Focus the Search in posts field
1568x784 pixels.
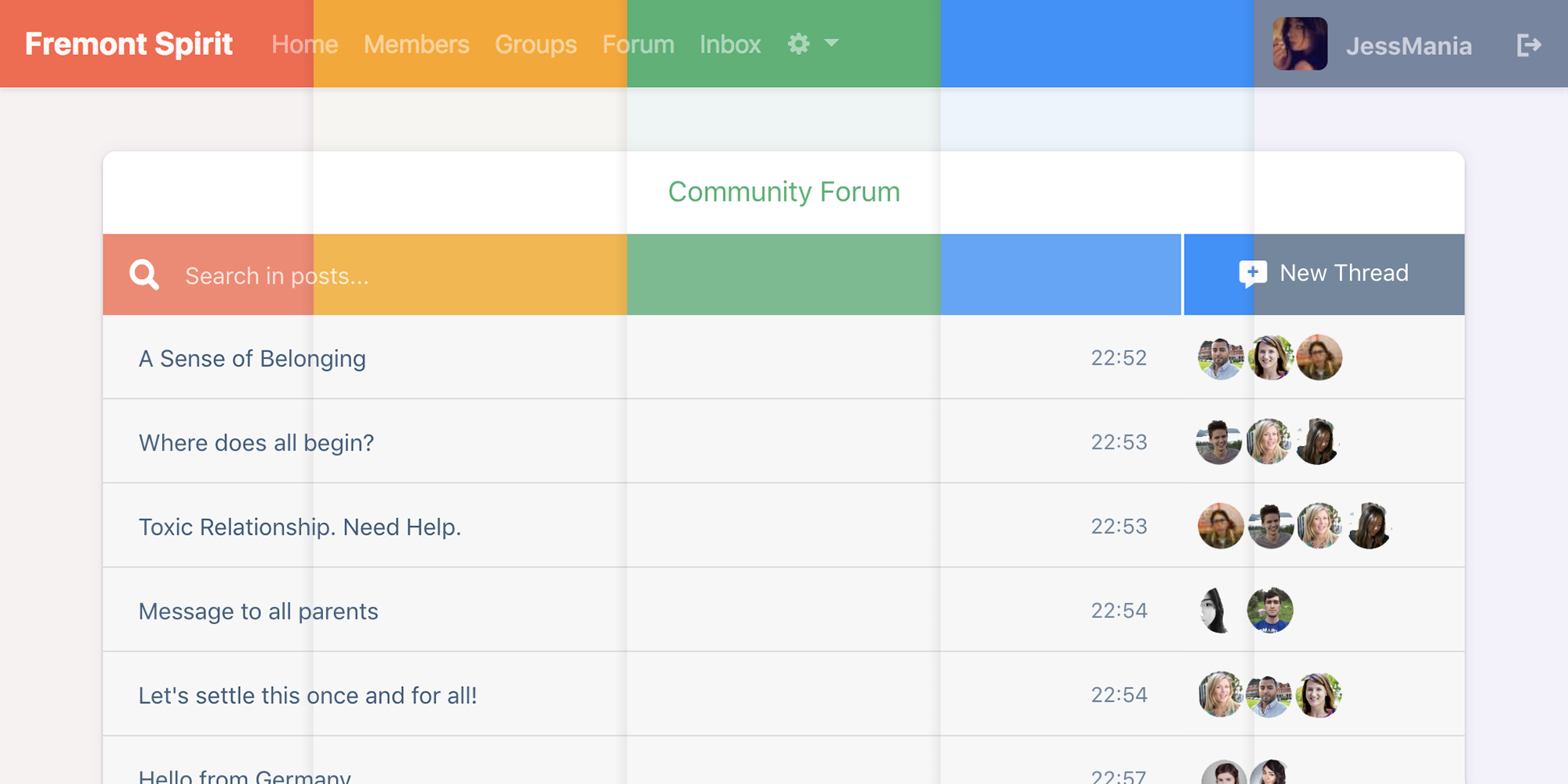click(x=641, y=274)
